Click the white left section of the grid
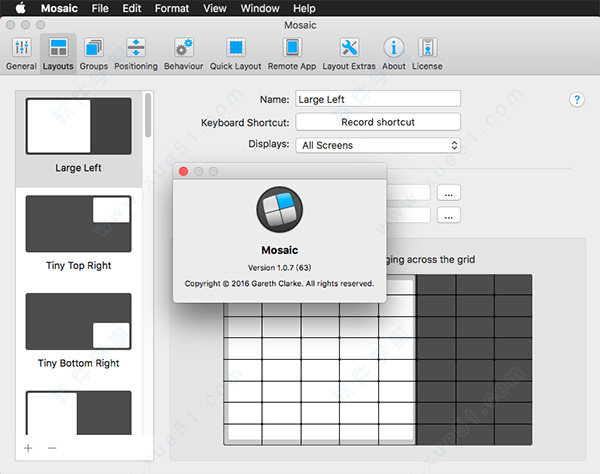This screenshot has width=600, height=474. (x=320, y=373)
